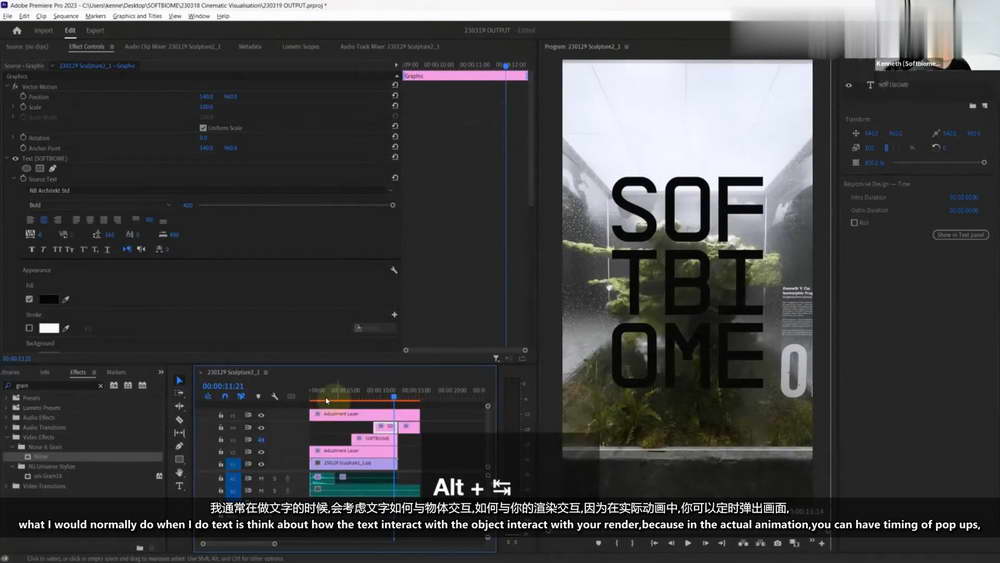Enable the Stroke checkbox
This screenshot has height=563, width=1000.
(29, 328)
